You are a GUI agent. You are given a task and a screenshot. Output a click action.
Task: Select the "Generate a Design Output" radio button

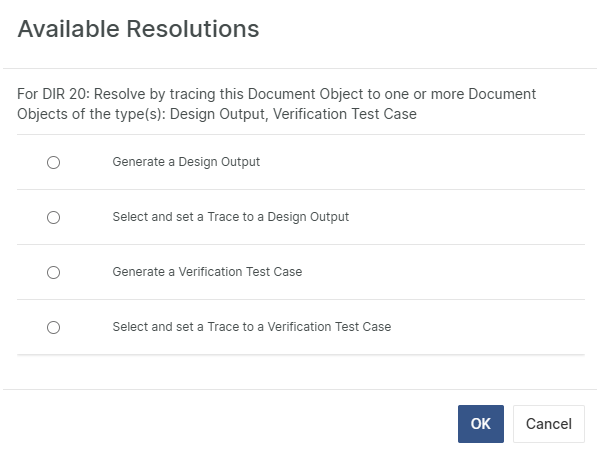click(54, 162)
